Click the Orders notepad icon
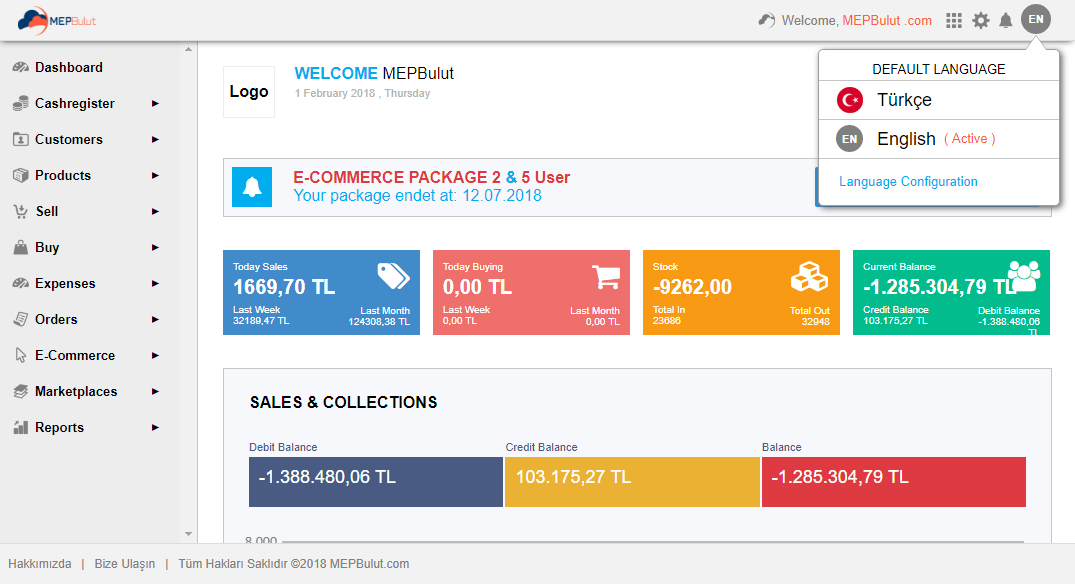This screenshot has height=584, width=1075. [21, 319]
